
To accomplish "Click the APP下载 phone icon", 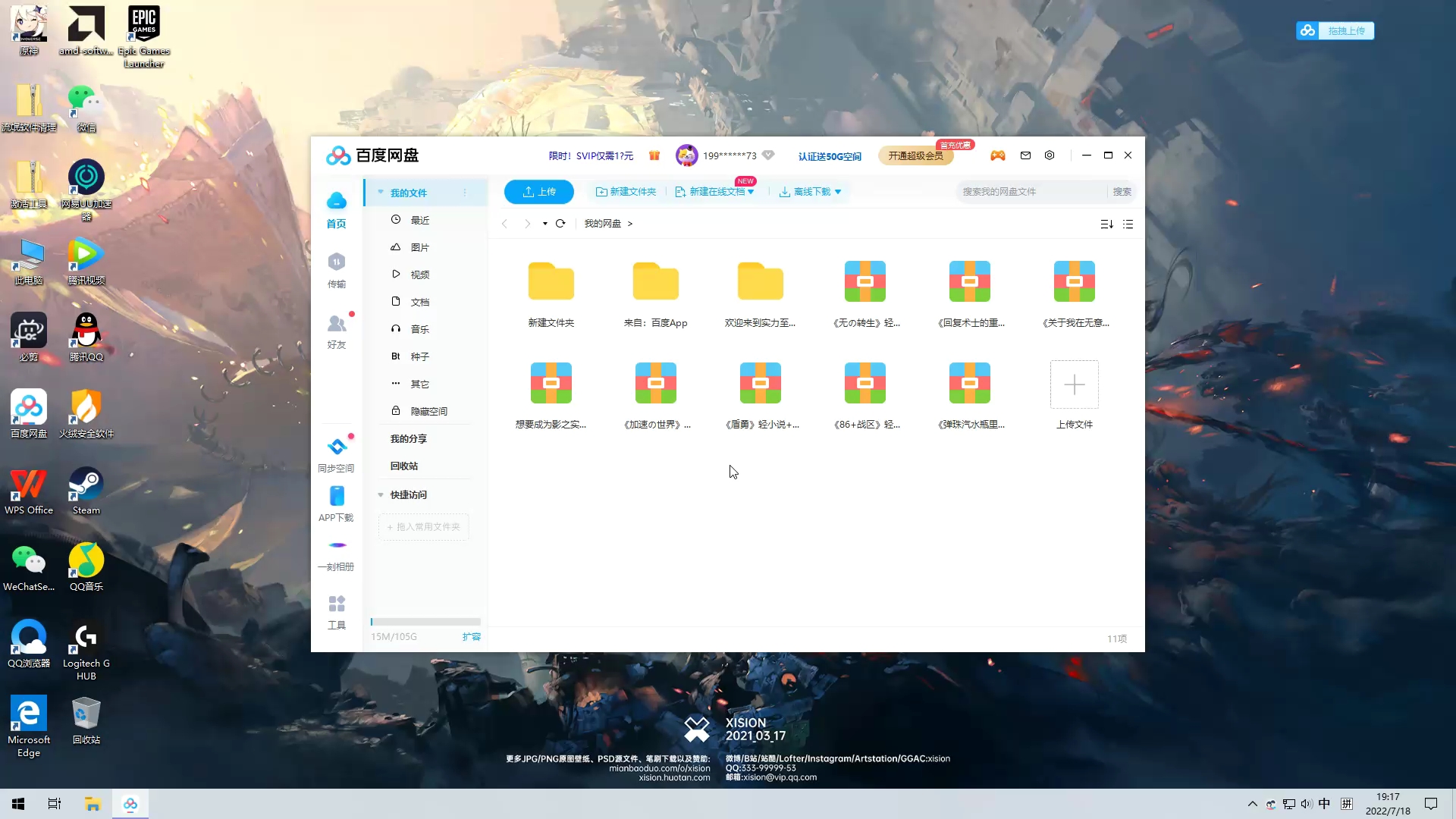I will point(337,504).
